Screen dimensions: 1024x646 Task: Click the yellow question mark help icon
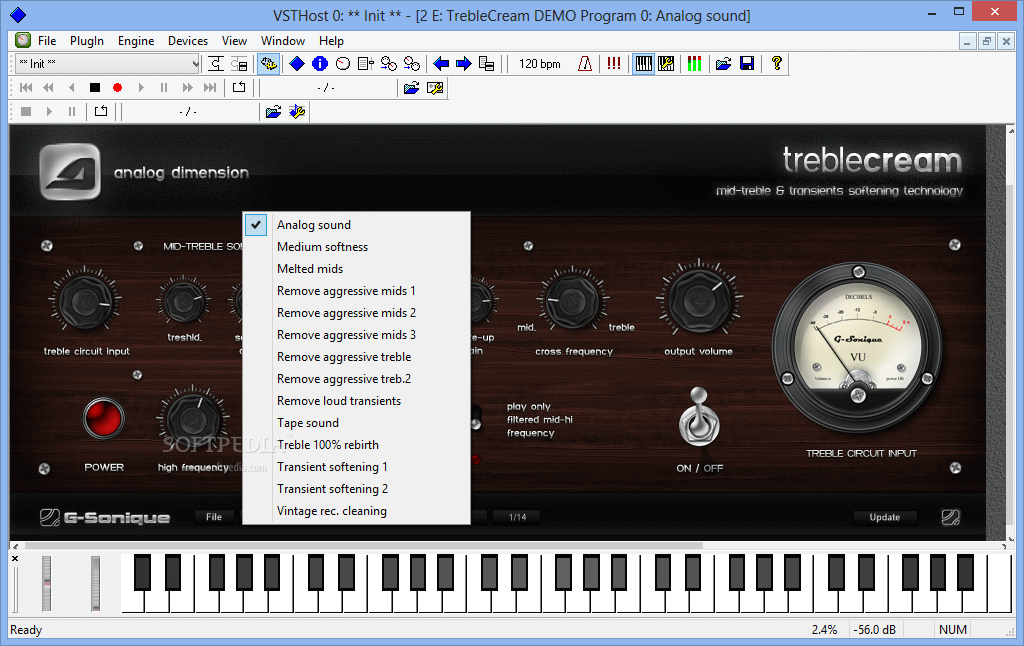[x=776, y=63]
